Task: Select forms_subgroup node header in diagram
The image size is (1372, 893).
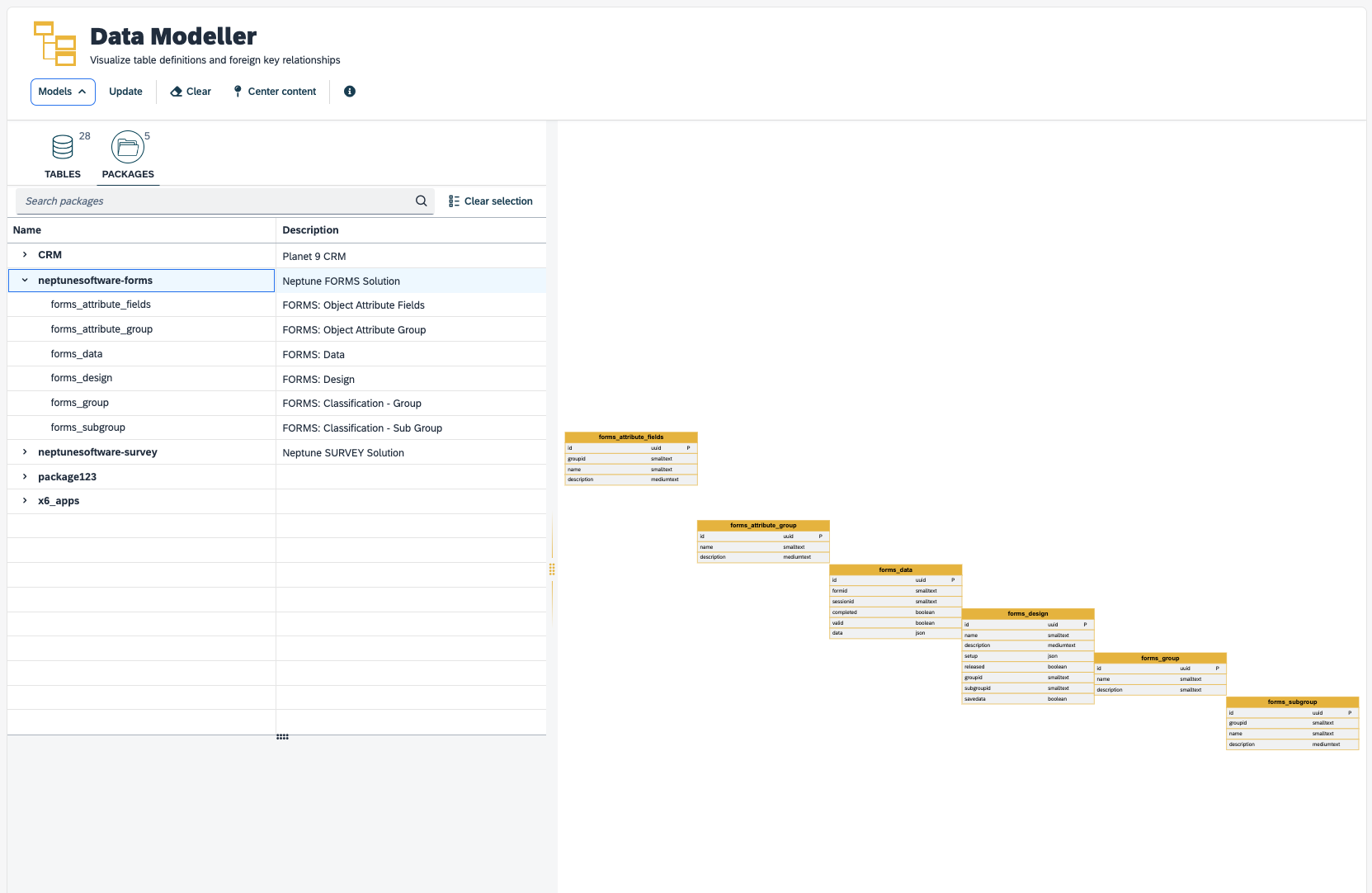Action: click(x=1293, y=702)
